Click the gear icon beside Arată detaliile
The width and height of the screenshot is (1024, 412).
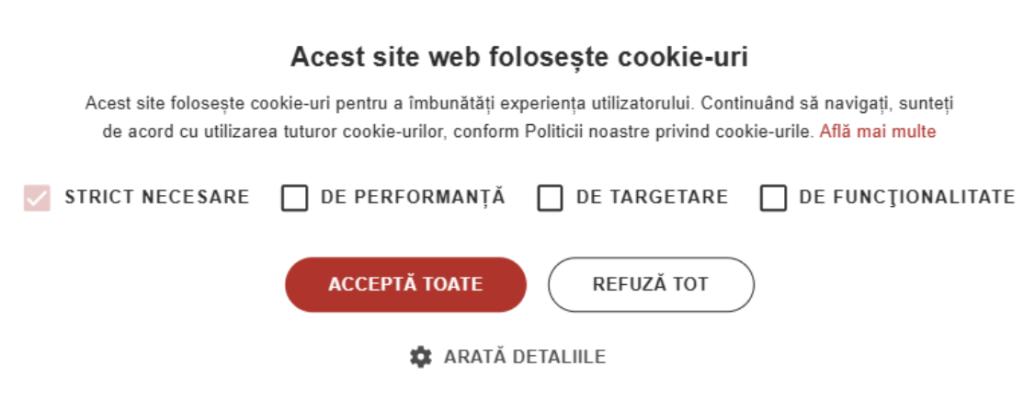[x=421, y=357]
